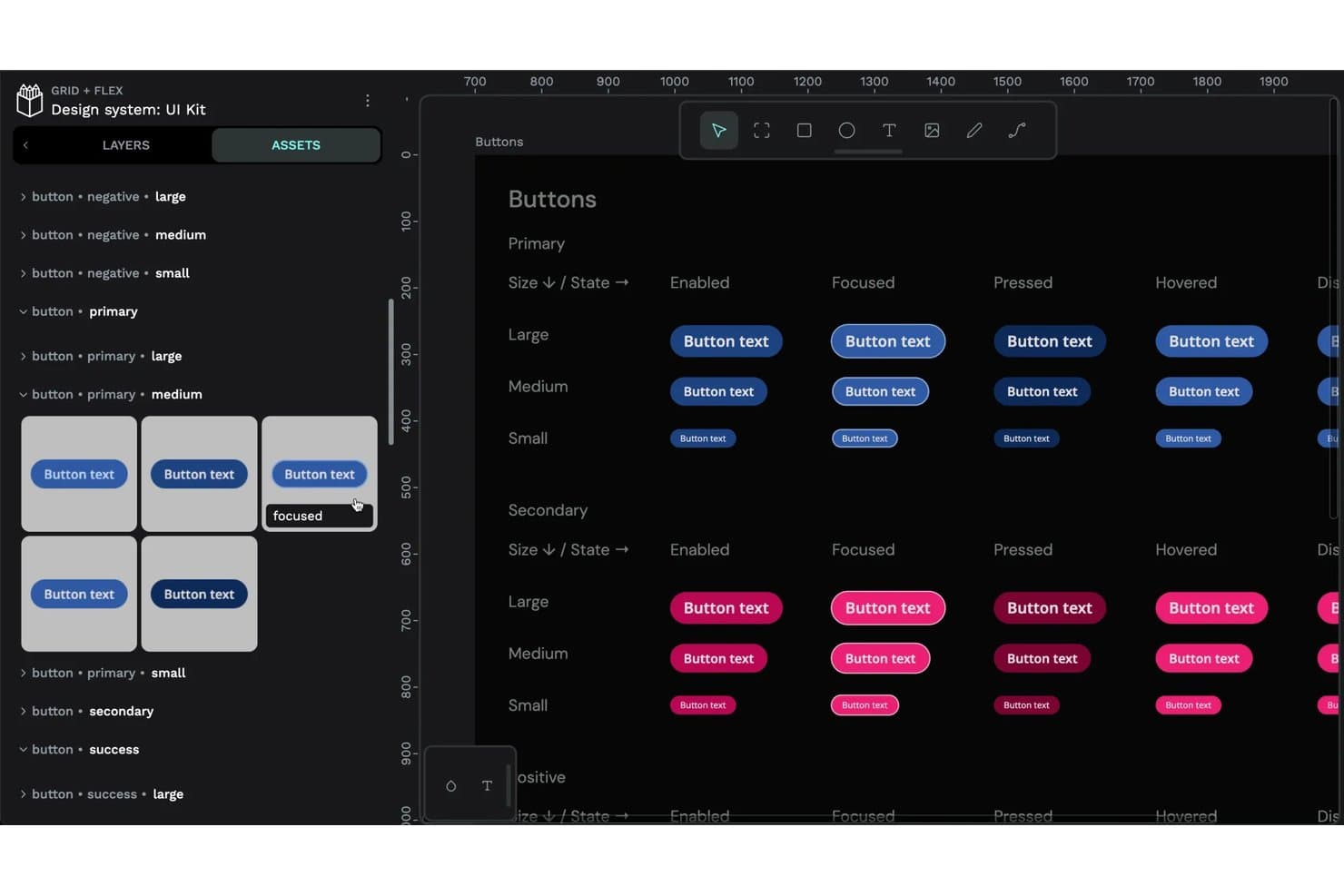Select the Primary Large Hovered button on canvas
The image size is (1344, 896).
click(1211, 341)
